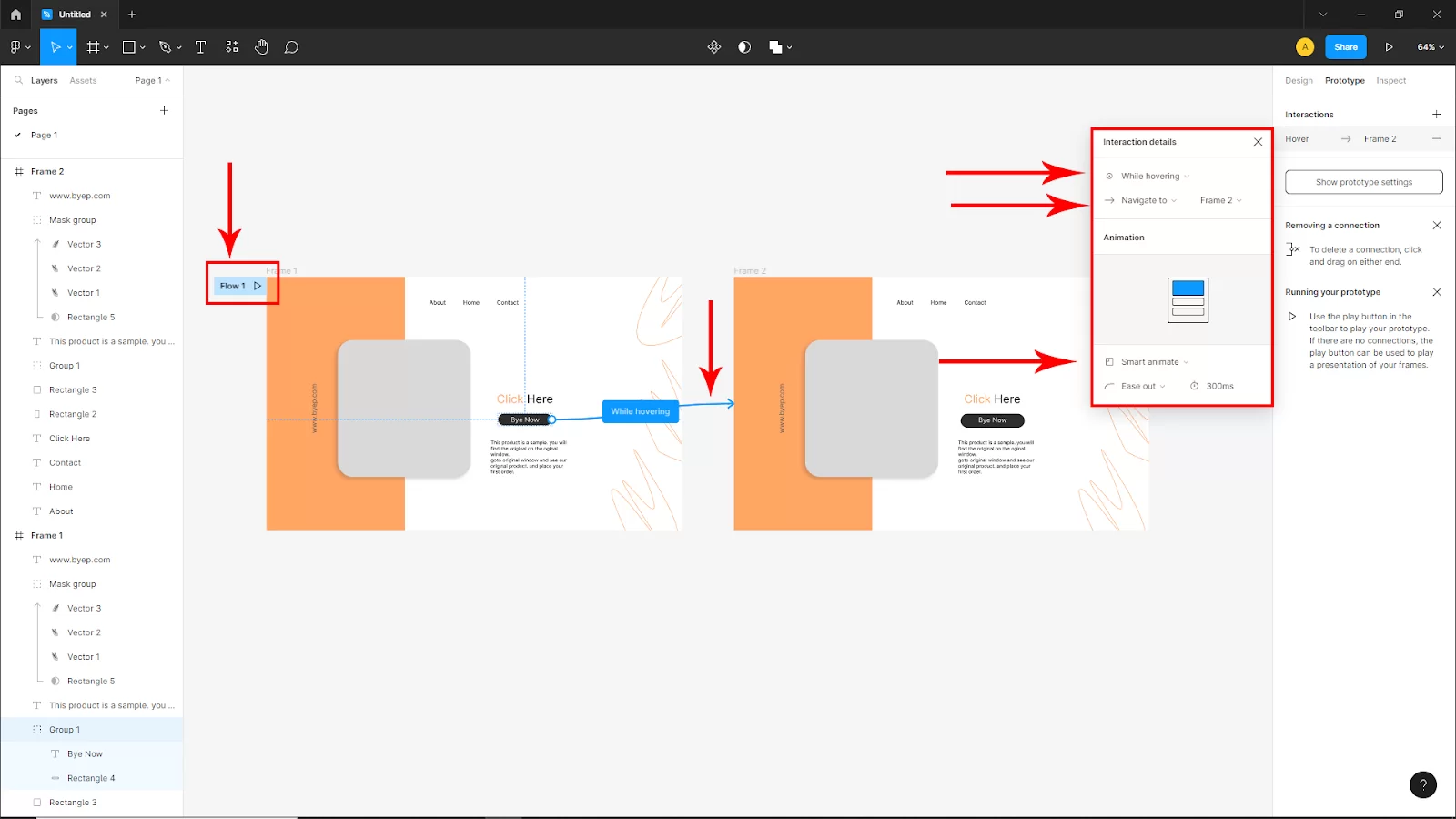Select the Text tool
Screen dimensions: 1456x819
click(200, 47)
